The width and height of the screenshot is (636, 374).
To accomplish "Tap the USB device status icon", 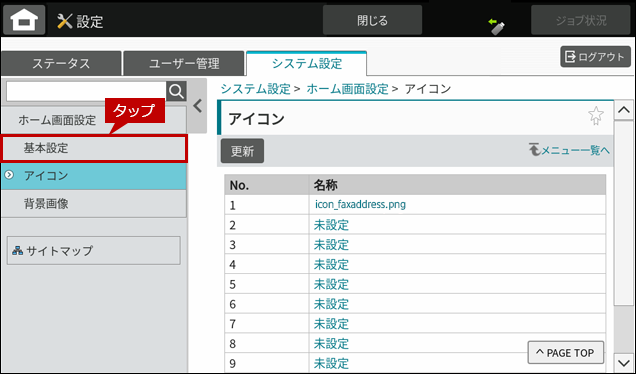I will [x=497, y=26].
